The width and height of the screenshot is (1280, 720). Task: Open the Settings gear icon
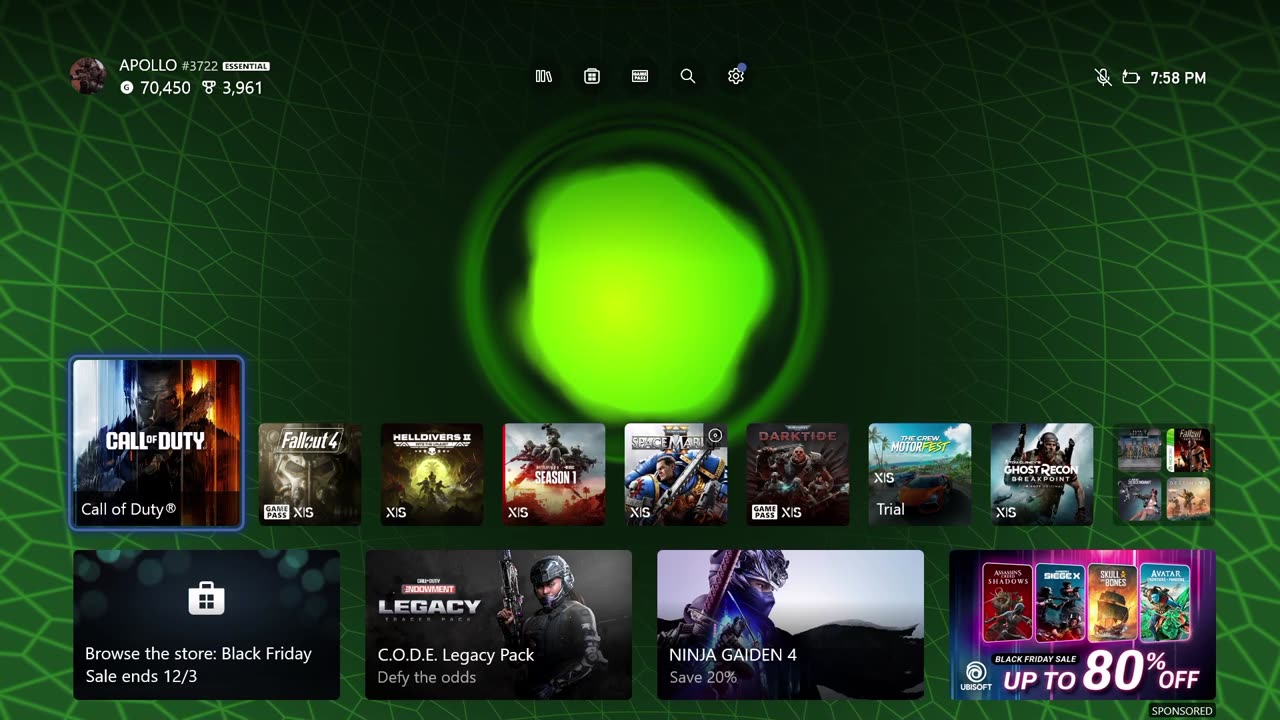click(736, 76)
